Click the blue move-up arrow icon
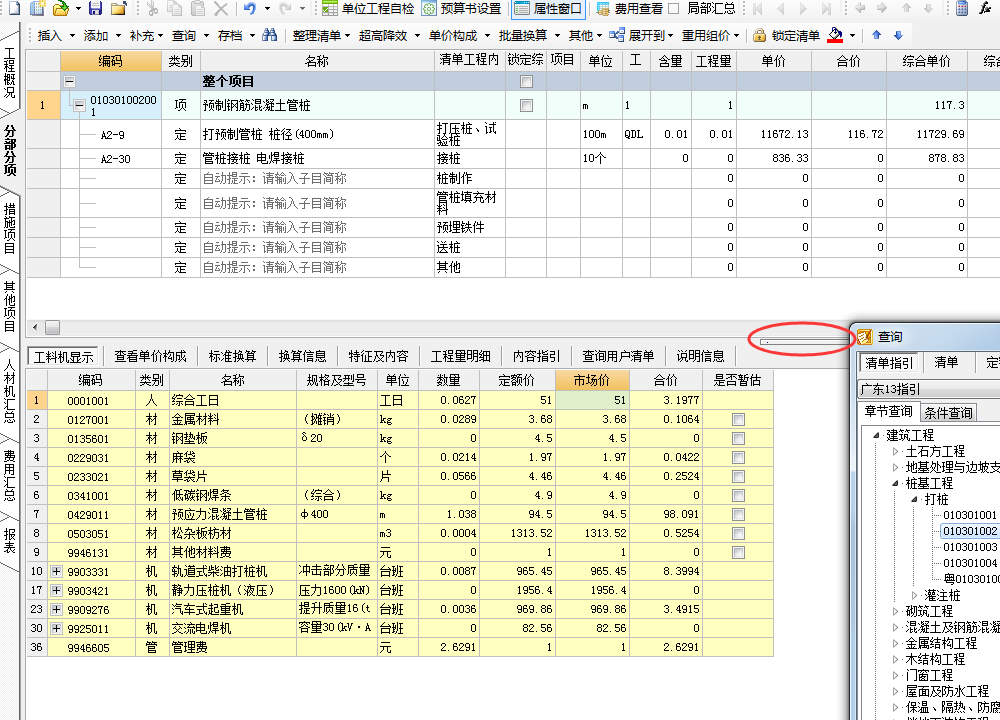1000x720 pixels. tap(877, 35)
